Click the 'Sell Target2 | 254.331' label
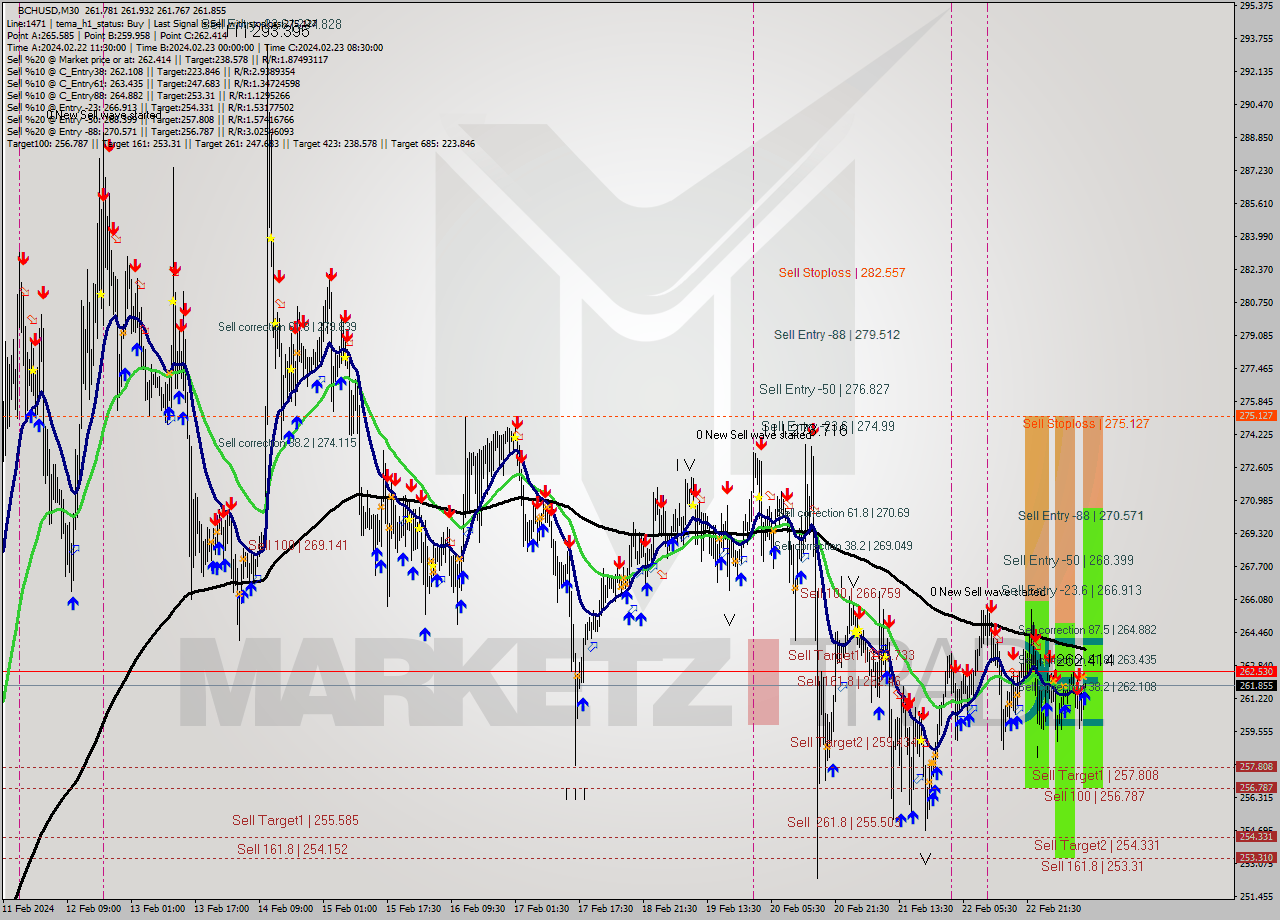 click(x=1096, y=845)
